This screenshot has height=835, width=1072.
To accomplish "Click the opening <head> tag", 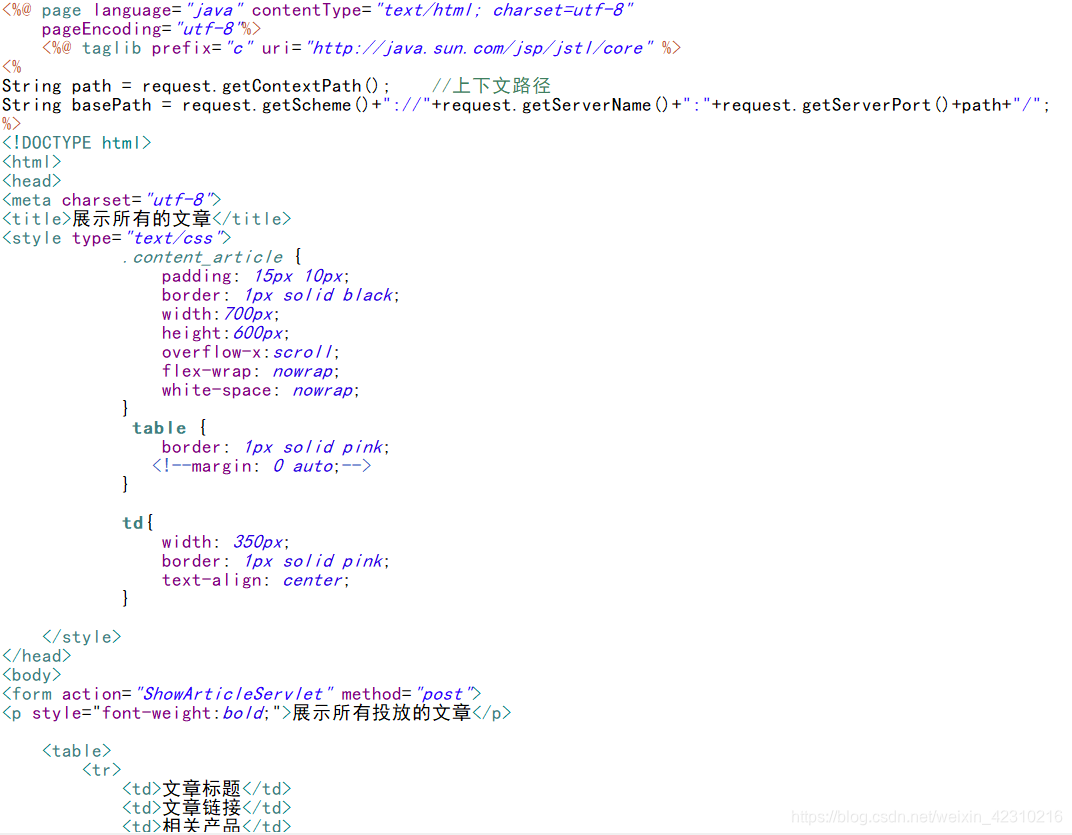I will [31, 181].
